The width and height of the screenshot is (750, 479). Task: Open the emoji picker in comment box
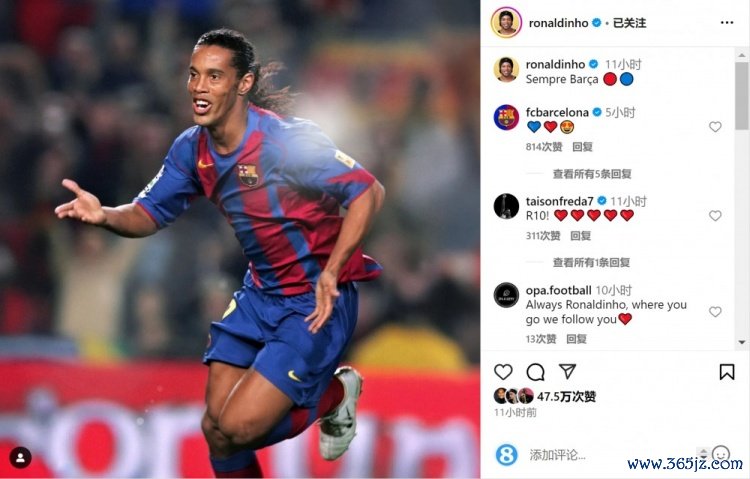[721, 453]
